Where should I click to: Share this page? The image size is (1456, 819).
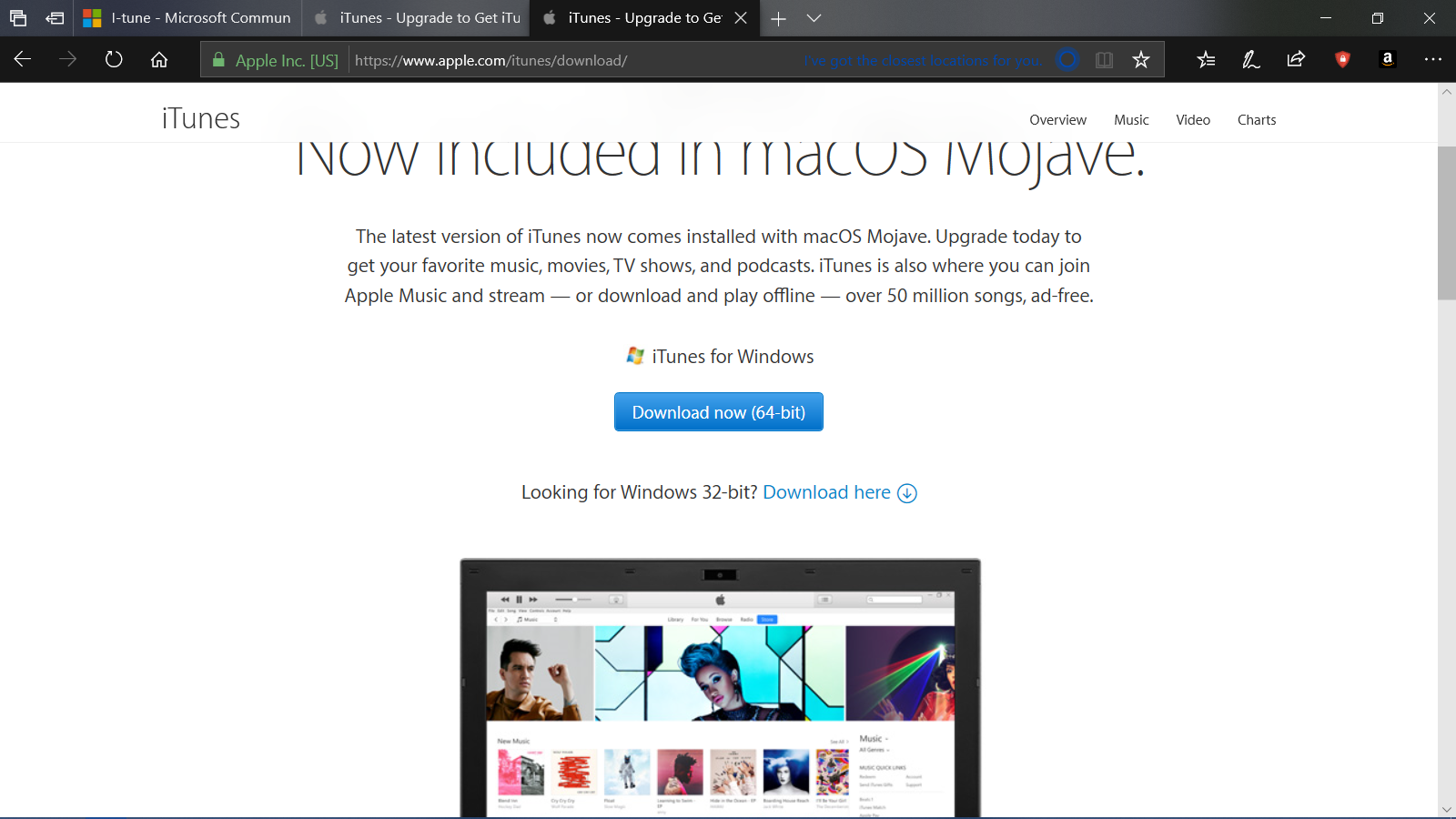click(1296, 59)
